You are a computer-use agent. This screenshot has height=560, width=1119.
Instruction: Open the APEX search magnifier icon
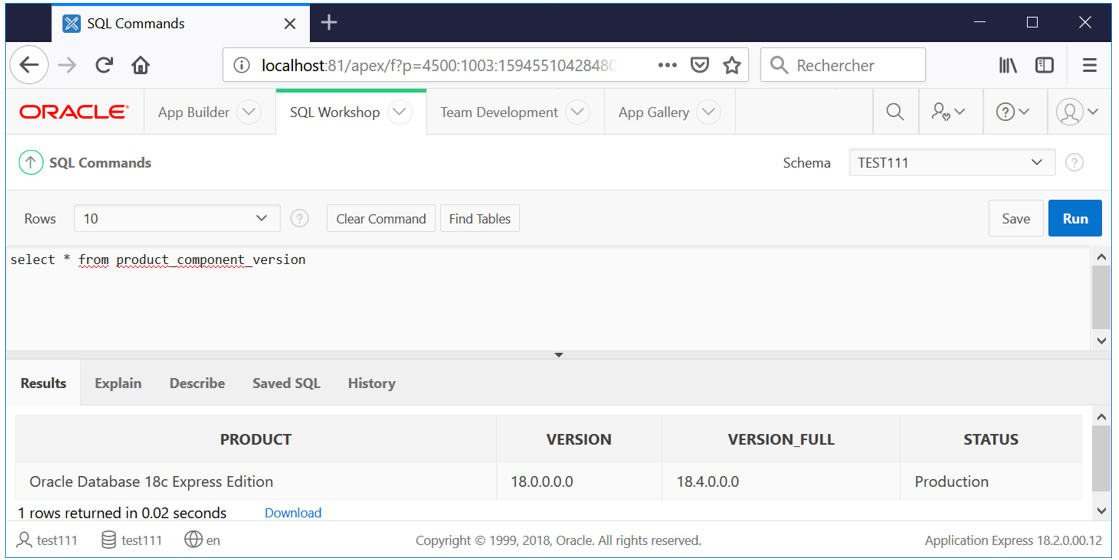pyautogui.click(x=895, y=112)
